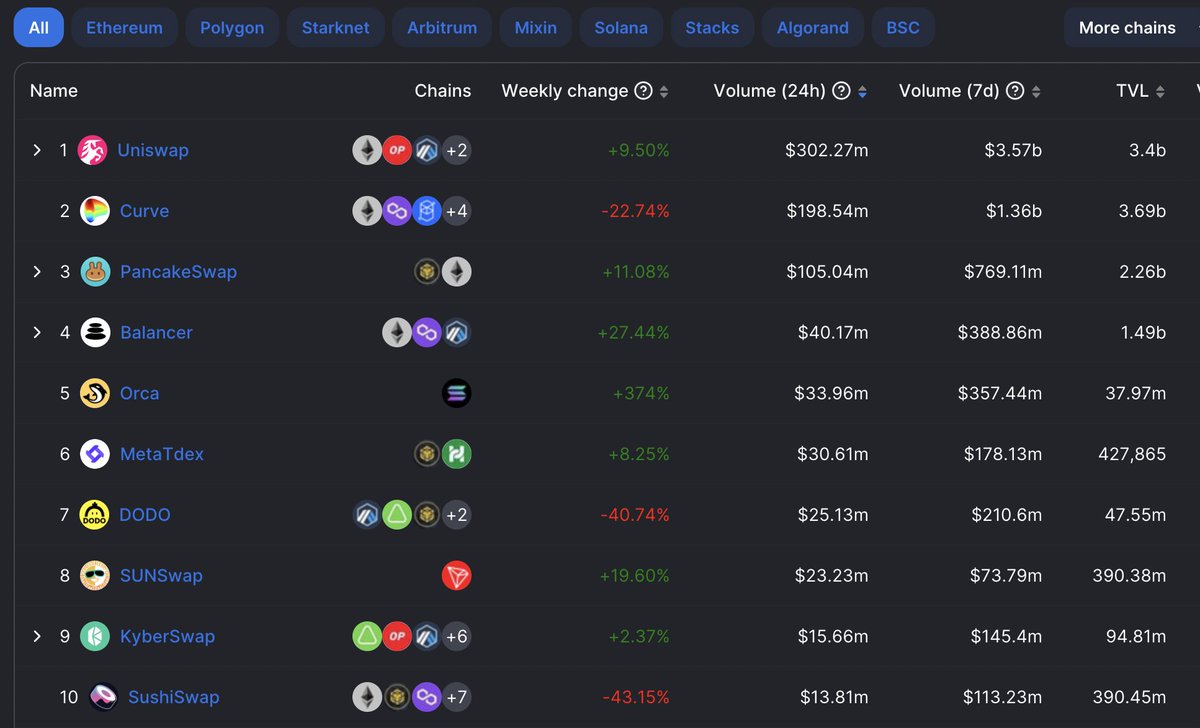
Task: Click the Volume (24h) help question-mark icon
Action: point(841,91)
